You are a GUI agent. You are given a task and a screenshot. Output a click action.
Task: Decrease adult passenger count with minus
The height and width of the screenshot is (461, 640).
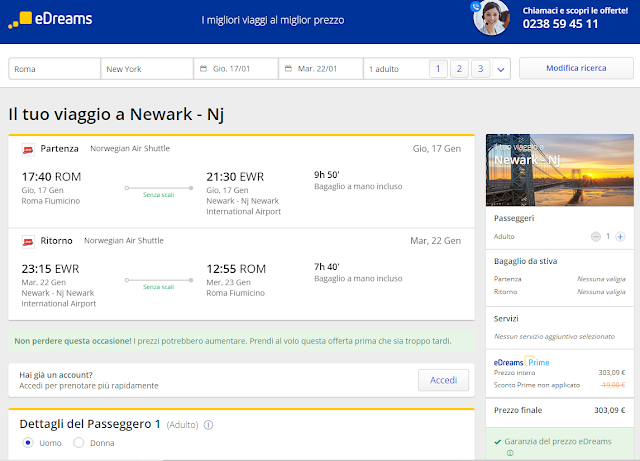(x=596, y=236)
